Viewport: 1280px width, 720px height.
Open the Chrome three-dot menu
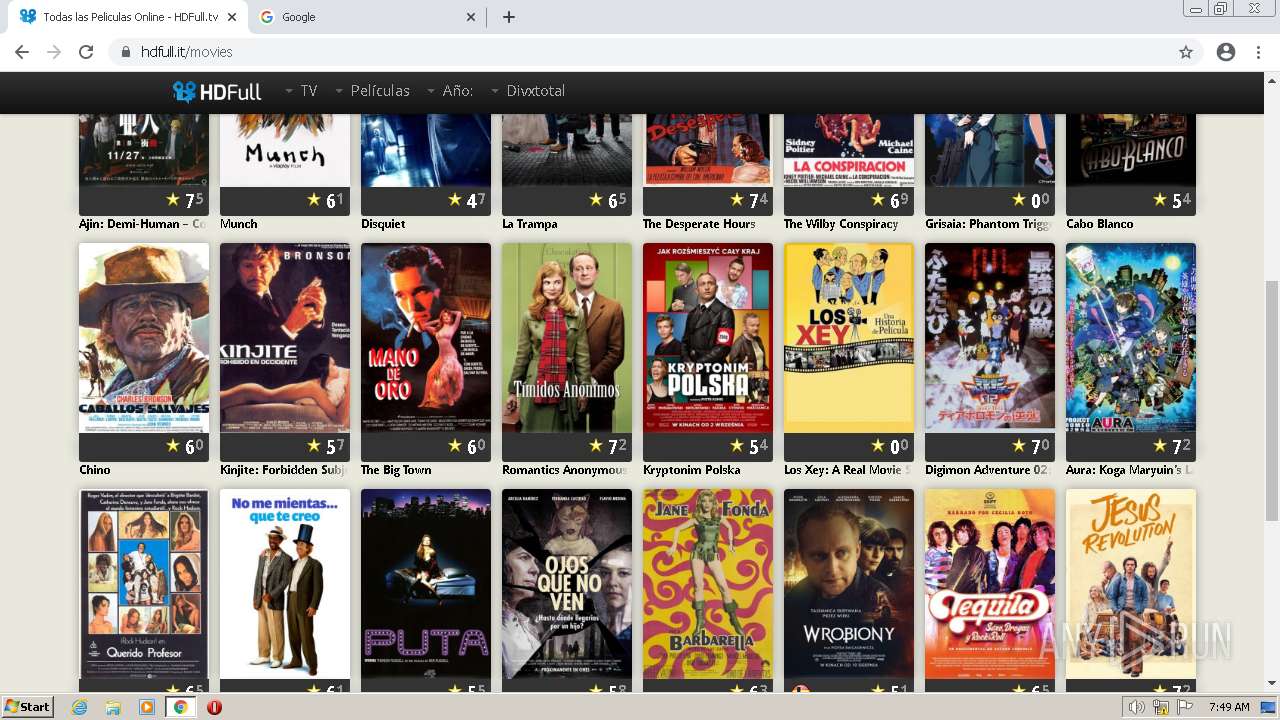click(x=1258, y=52)
